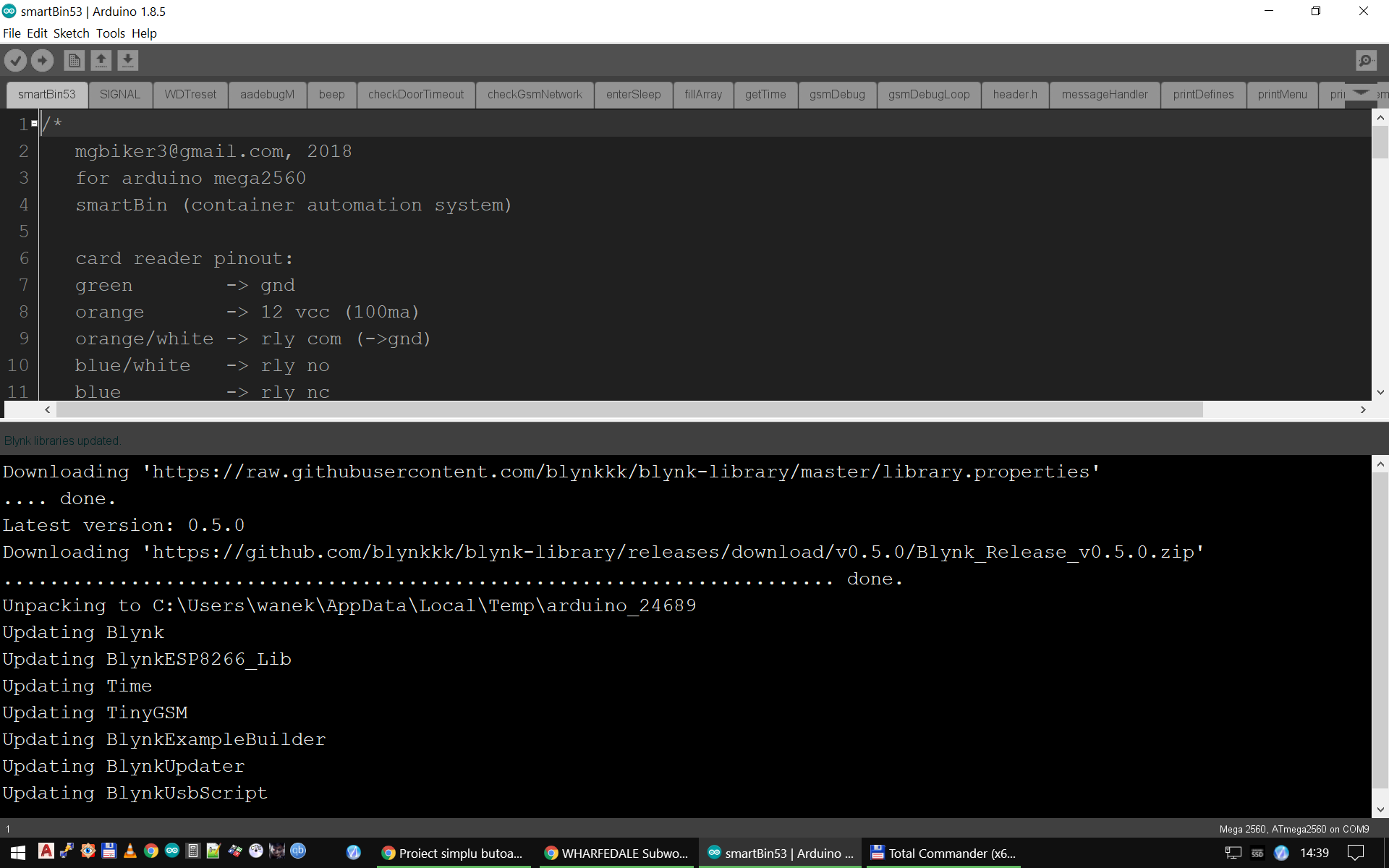
Task: Click the horizontal scrollbar right arrow
Action: [1363, 409]
